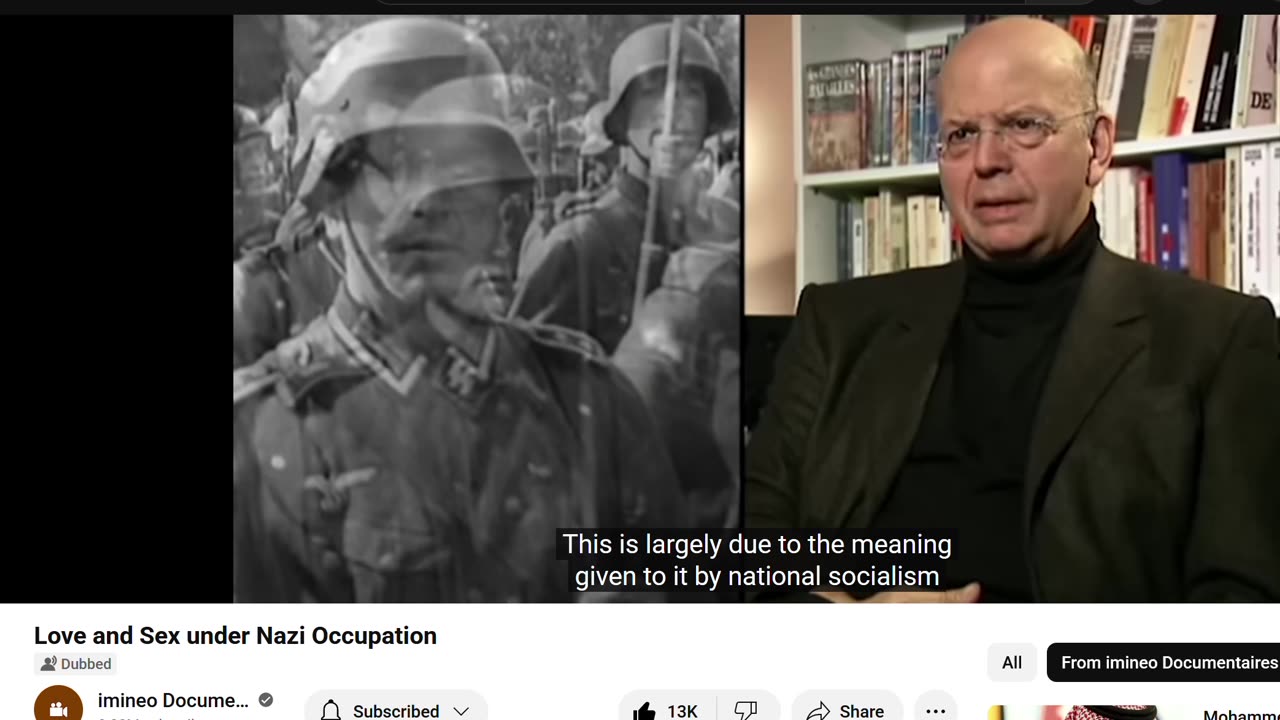1280x720 pixels.
Task: Open the imineo Documentaires channel name link
Action: point(173,700)
